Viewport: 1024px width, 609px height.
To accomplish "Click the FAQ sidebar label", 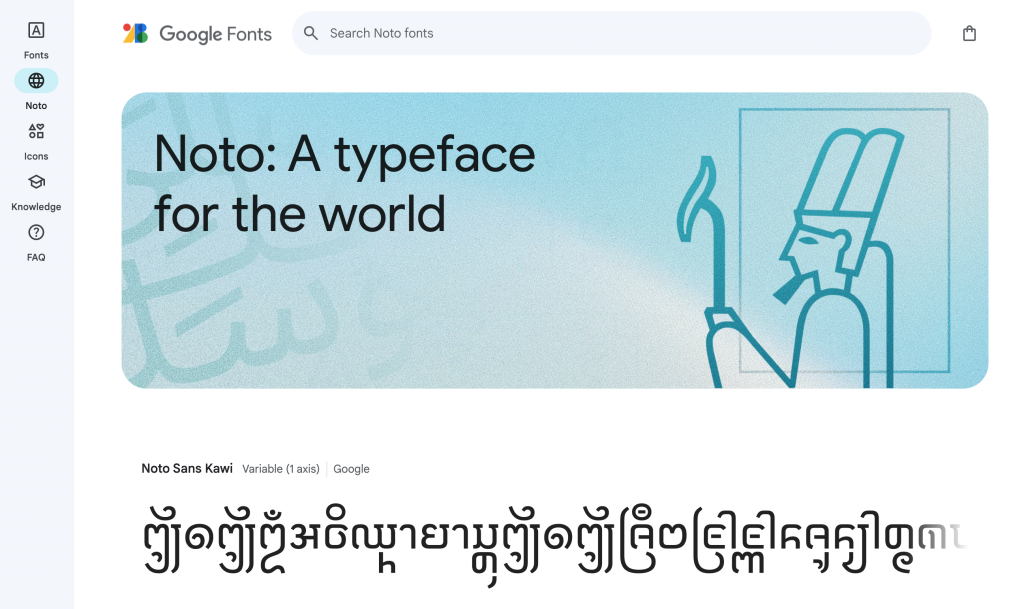I will [36, 257].
